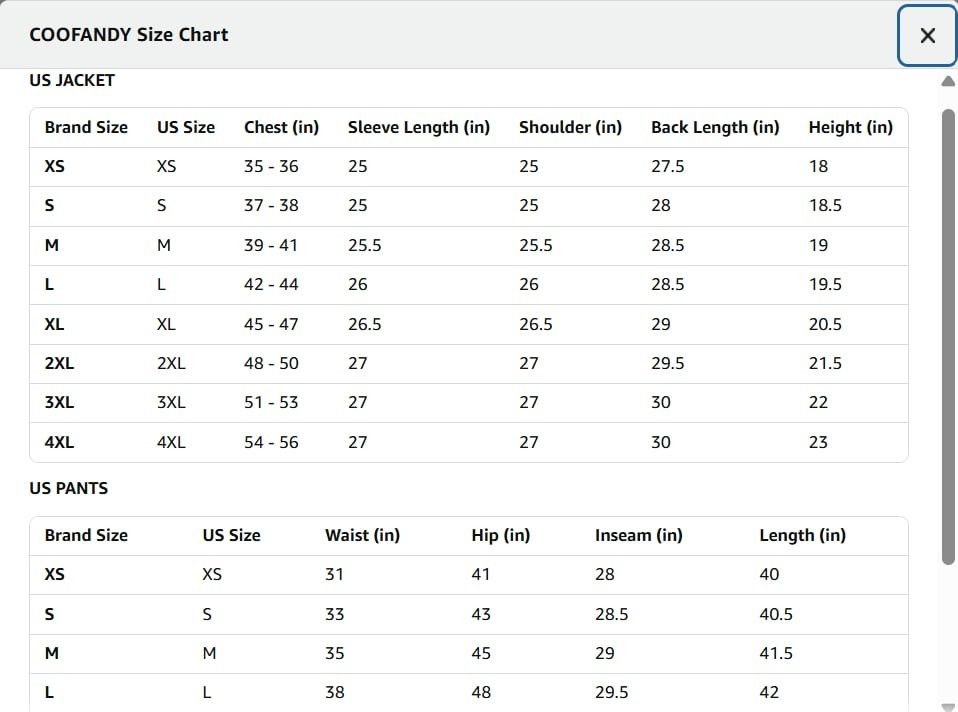Screen dimensions: 958x712
Task: Click the vertical scrollbar thumb
Action: pyautogui.click(x=948, y=337)
